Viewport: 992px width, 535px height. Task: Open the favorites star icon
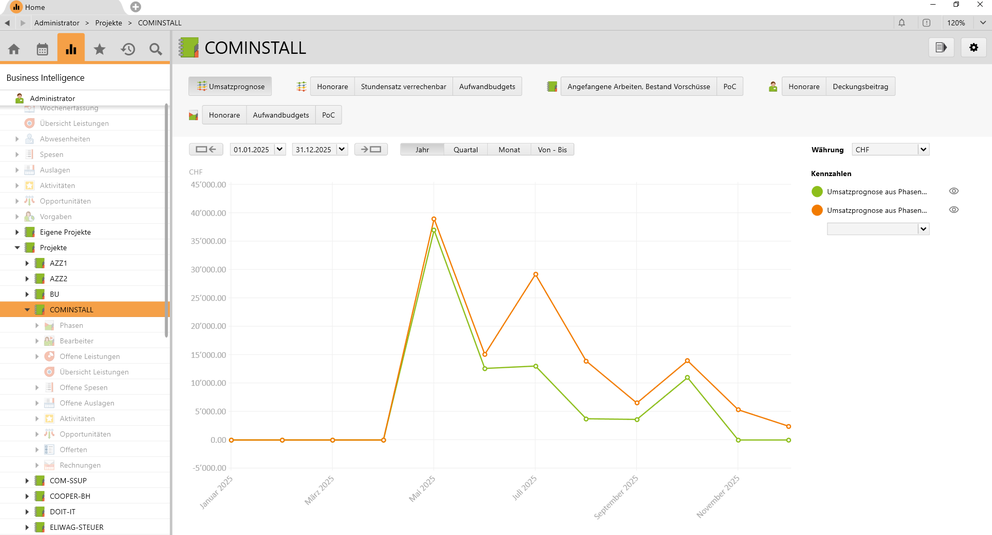pyautogui.click(x=99, y=49)
